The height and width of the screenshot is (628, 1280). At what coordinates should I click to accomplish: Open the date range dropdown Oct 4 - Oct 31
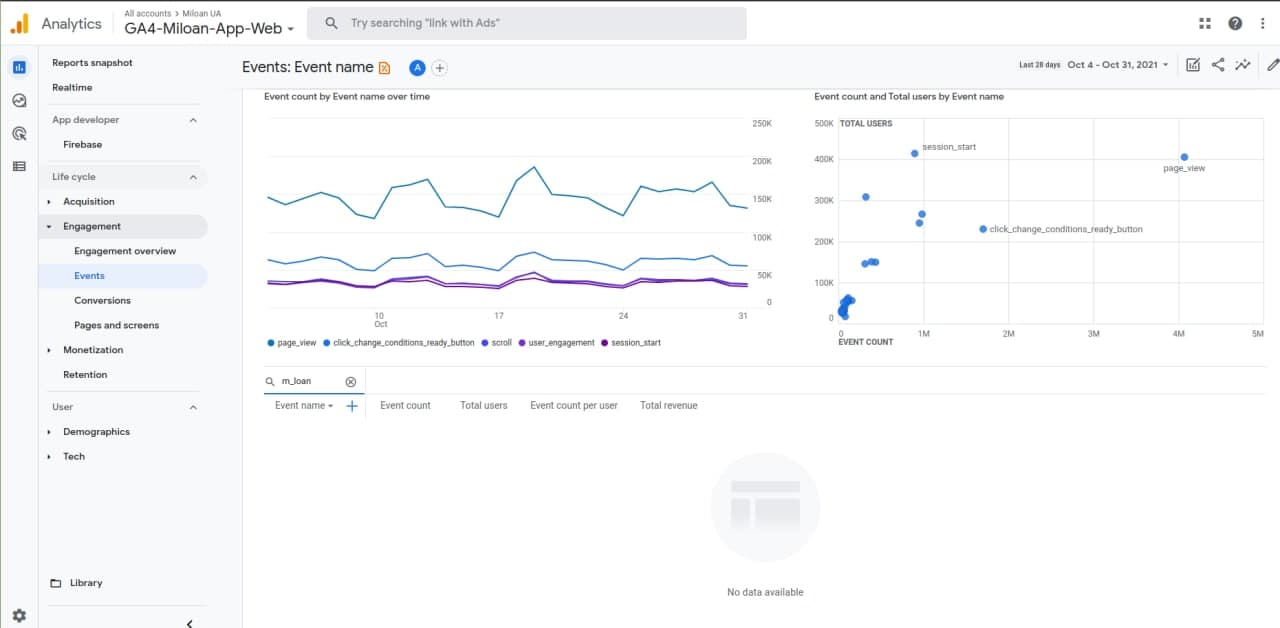tap(1118, 65)
